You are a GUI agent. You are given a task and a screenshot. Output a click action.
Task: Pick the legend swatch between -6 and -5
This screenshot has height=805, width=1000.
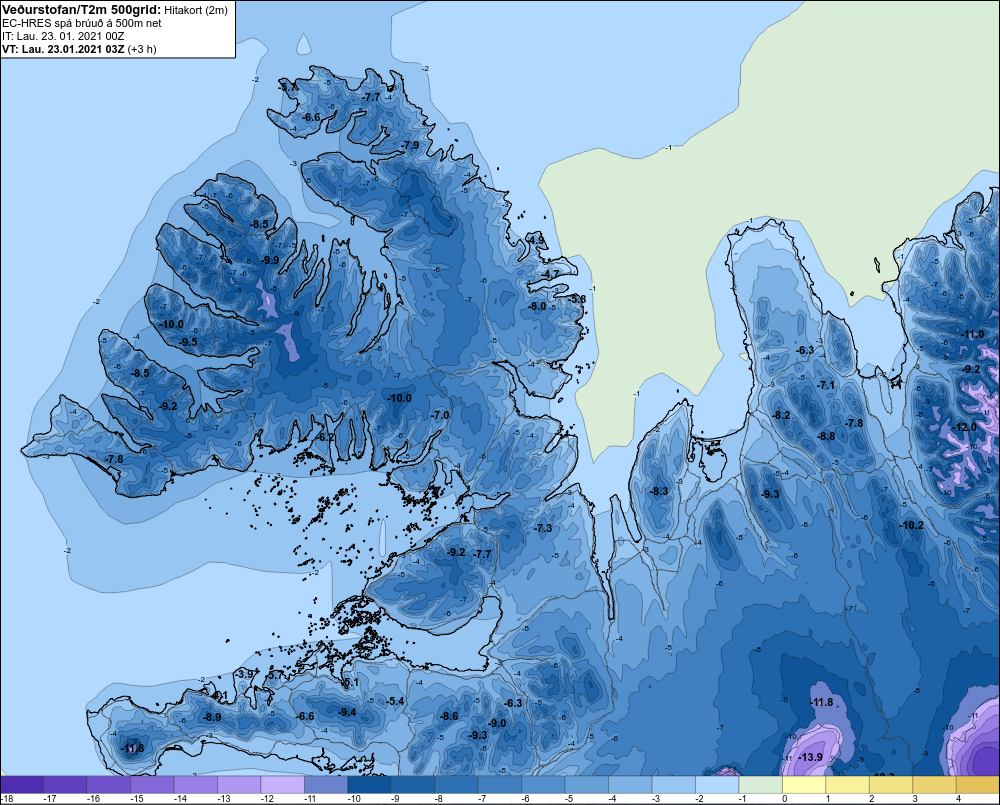click(543, 785)
